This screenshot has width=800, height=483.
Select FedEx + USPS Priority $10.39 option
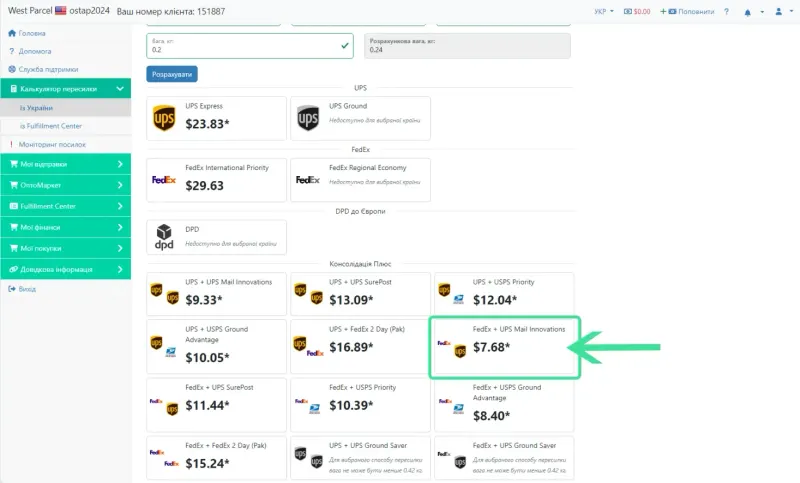[360, 405]
